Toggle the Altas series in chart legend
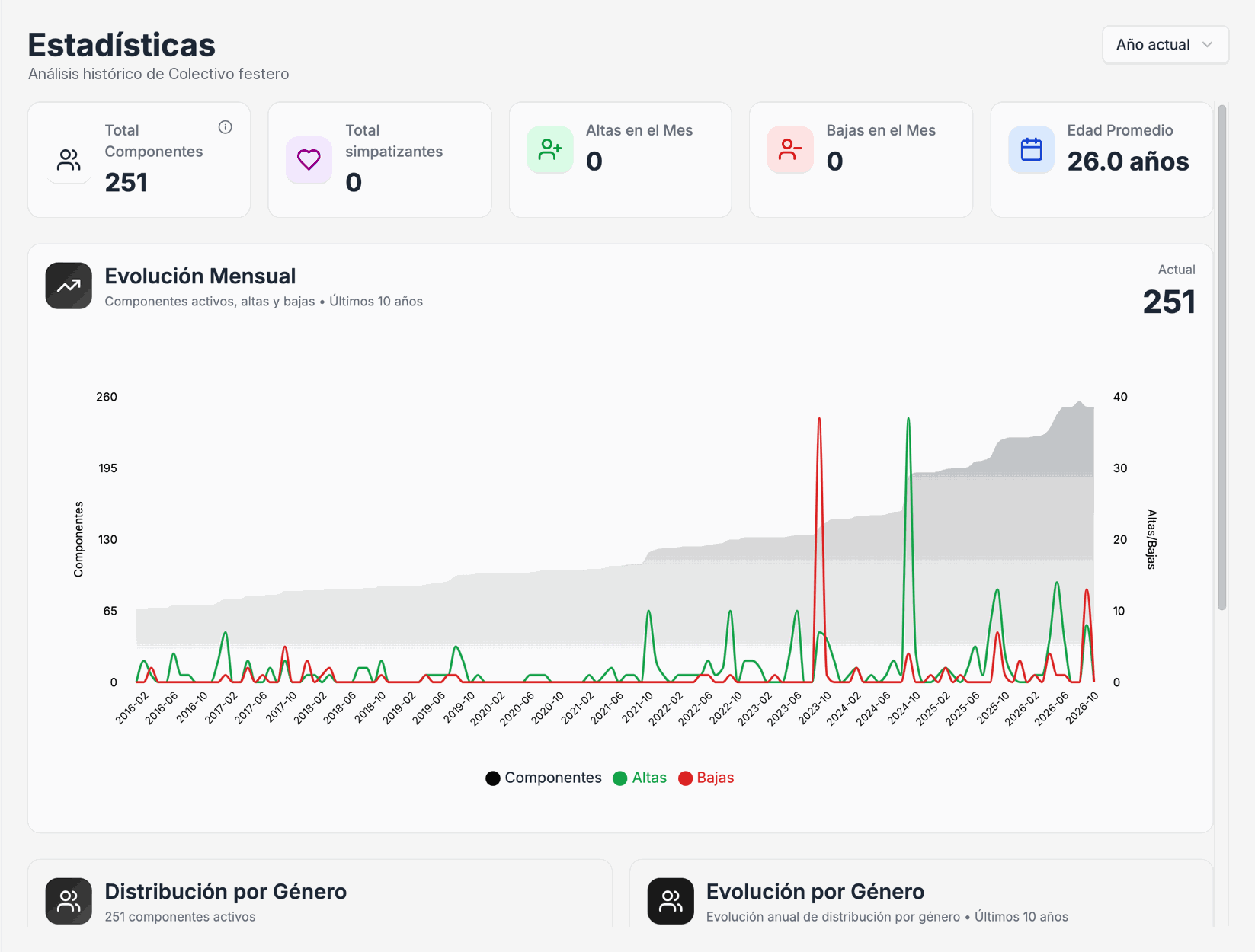 [x=640, y=778]
